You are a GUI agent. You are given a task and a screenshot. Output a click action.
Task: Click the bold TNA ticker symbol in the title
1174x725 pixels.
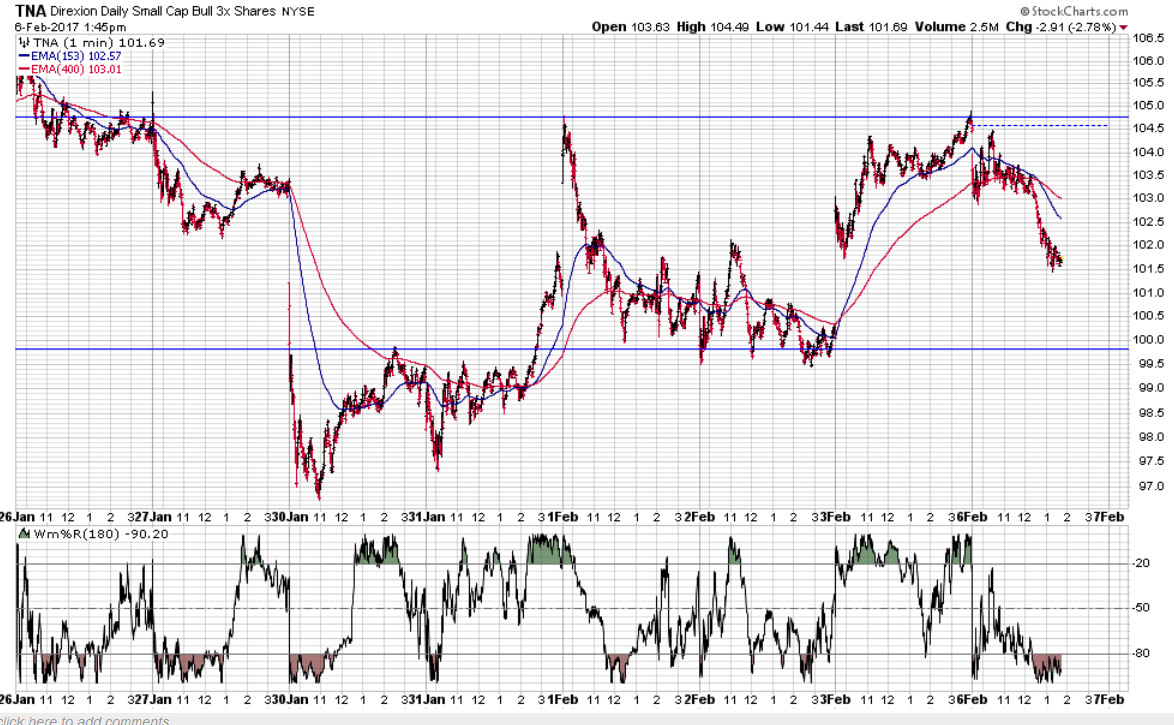click(x=31, y=10)
